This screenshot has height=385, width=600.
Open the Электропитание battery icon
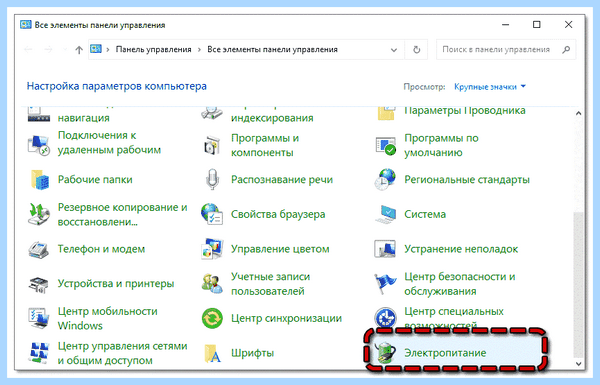(385, 353)
